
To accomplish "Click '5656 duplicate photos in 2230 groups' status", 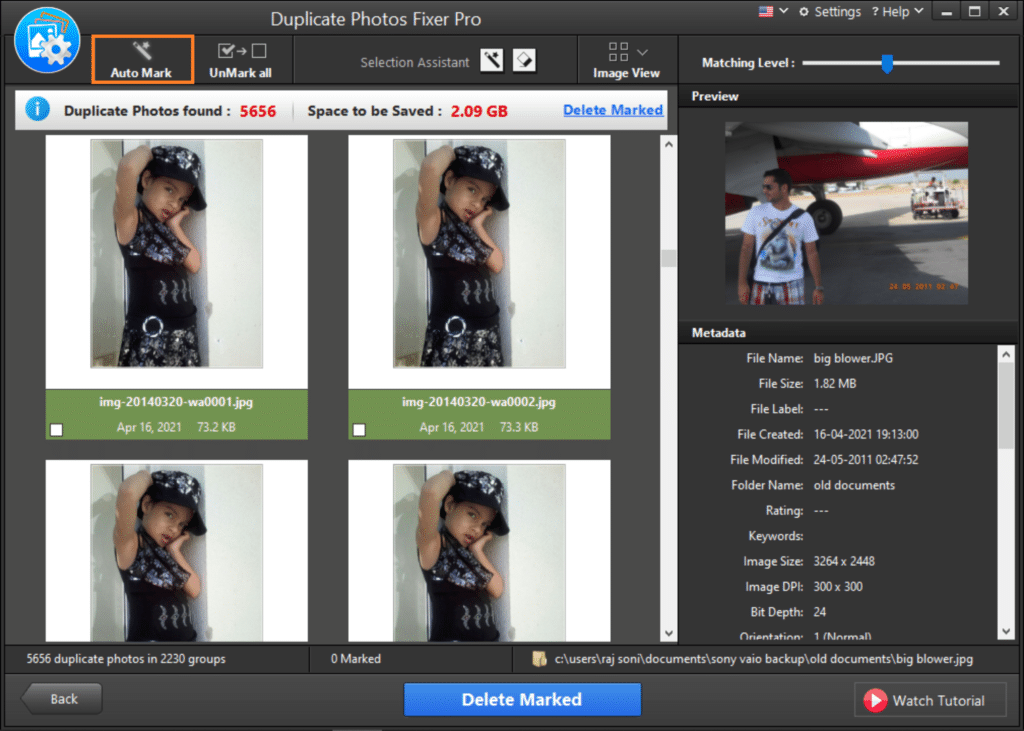I will point(126,658).
